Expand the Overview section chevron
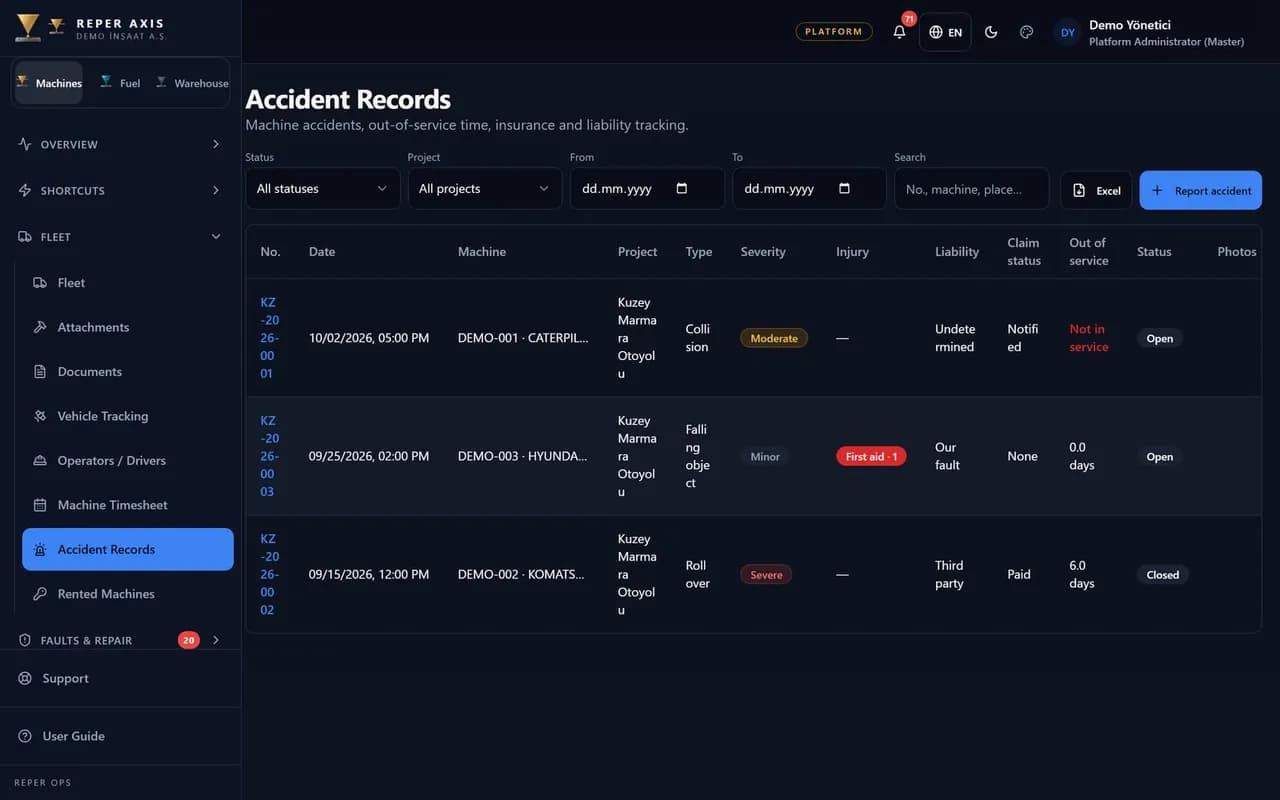Image resolution: width=1280 pixels, height=800 pixels. coord(216,144)
